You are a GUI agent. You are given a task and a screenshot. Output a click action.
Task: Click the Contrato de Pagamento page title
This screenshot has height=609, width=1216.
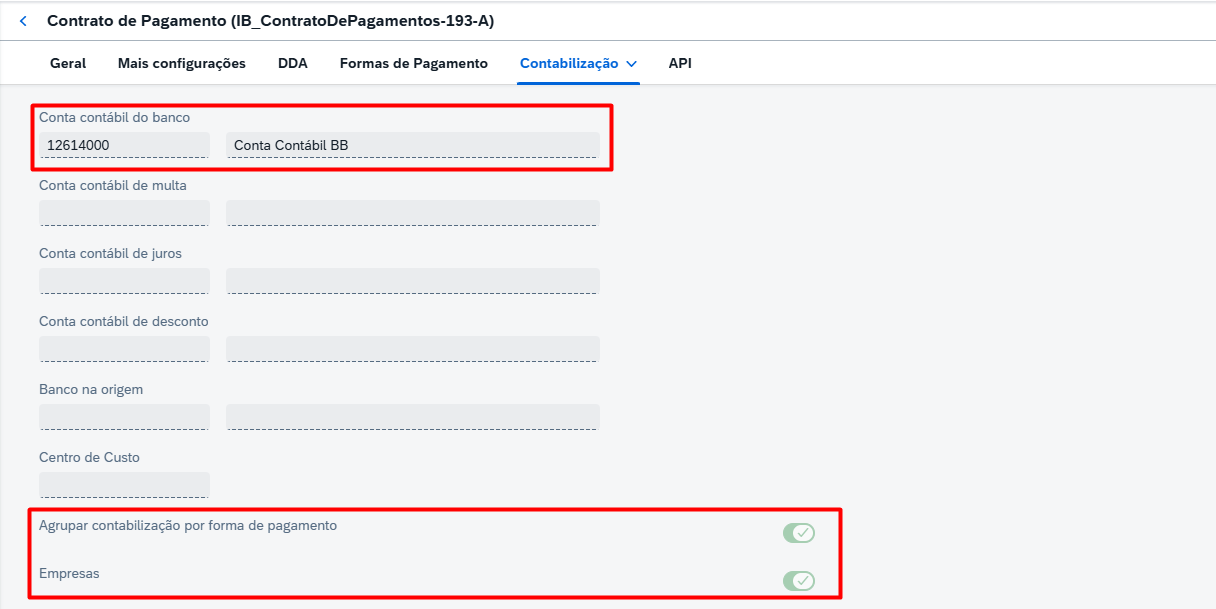pyautogui.click(x=270, y=21)
